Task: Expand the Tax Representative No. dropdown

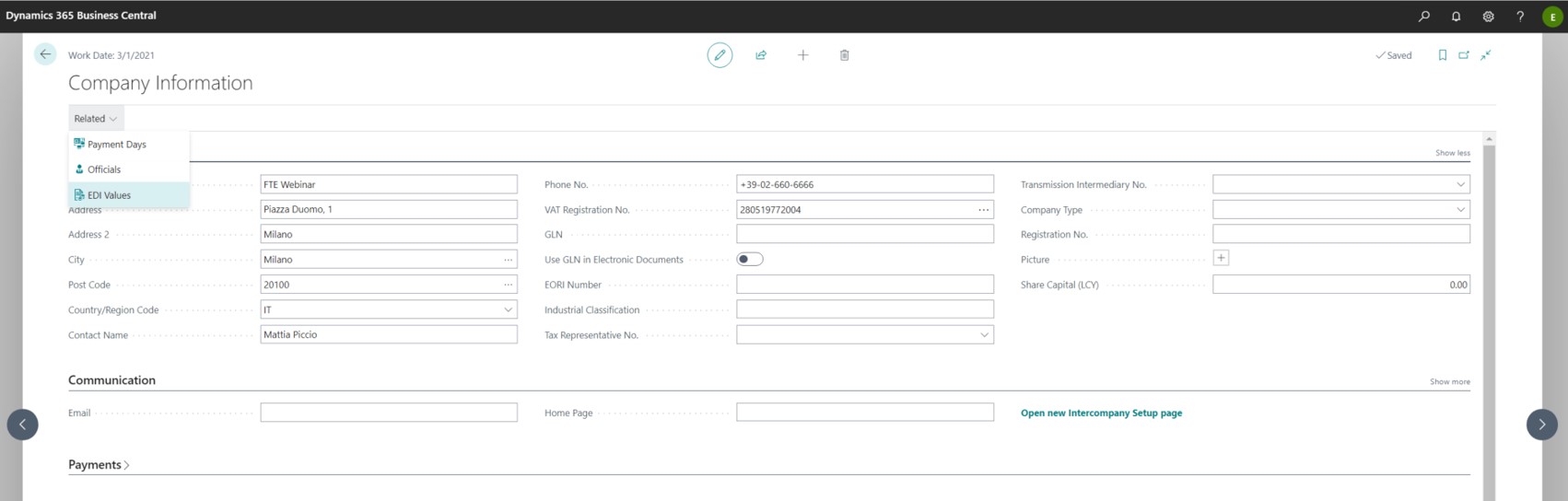Action: coord(984,334)
